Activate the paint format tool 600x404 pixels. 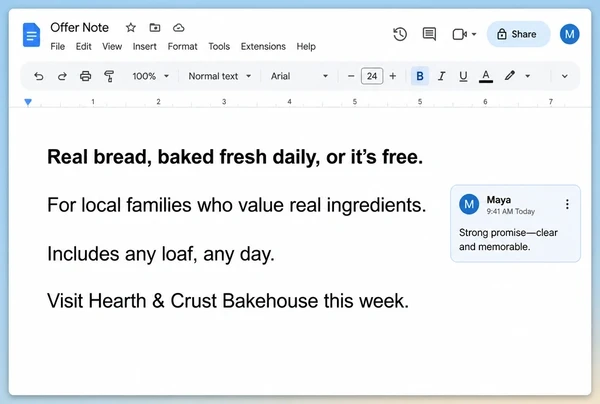(109, 76)
